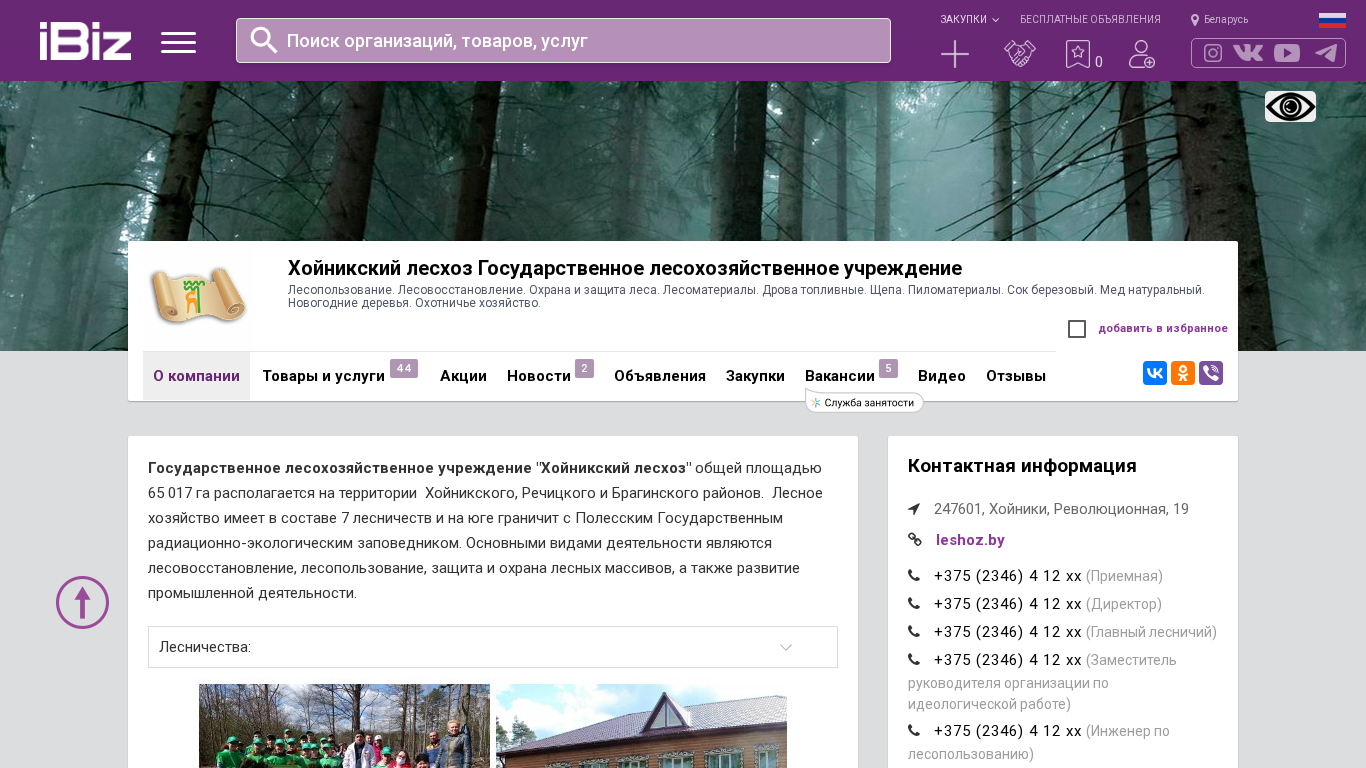
Task: Open the Беларусь region selector
Action: pos(1219,19)
